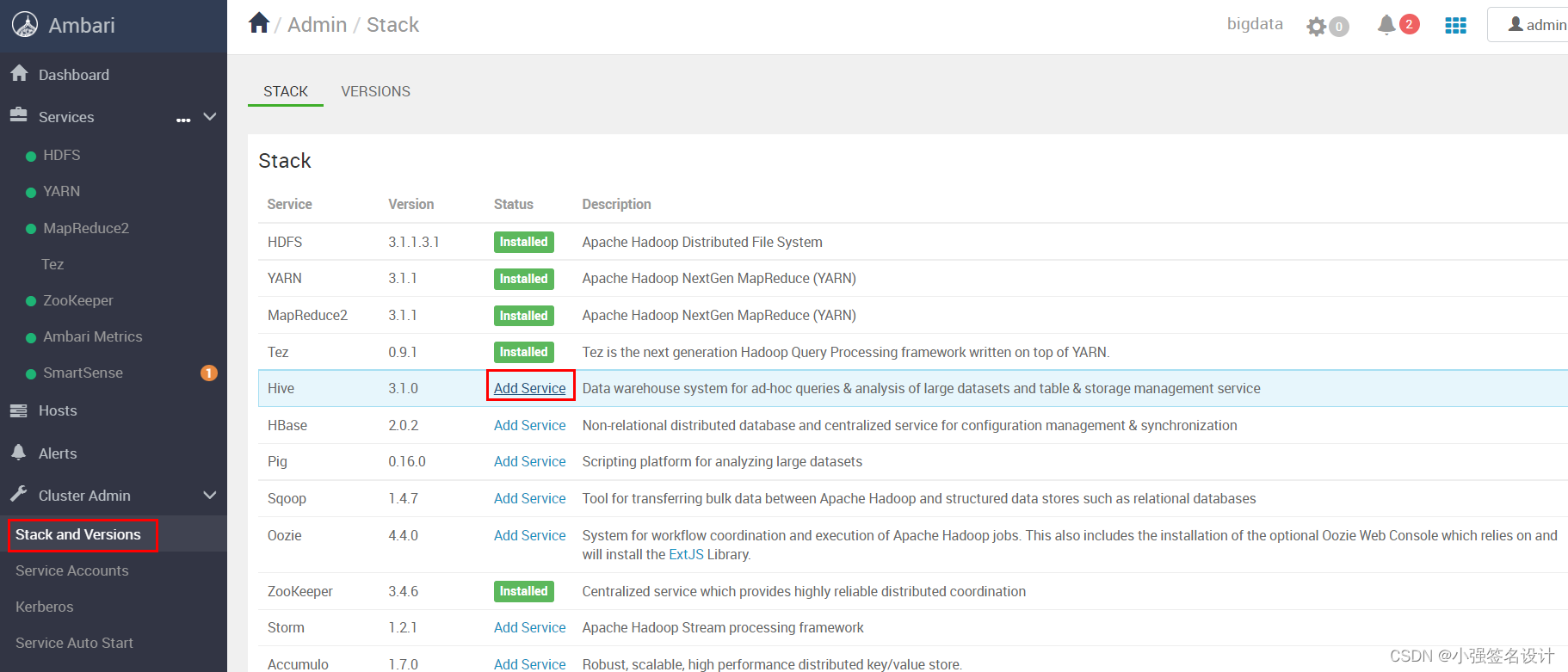Screen dimensions: 1568x672
Task: Go to home via house breadcrumb icon
Action: (259, 23)
